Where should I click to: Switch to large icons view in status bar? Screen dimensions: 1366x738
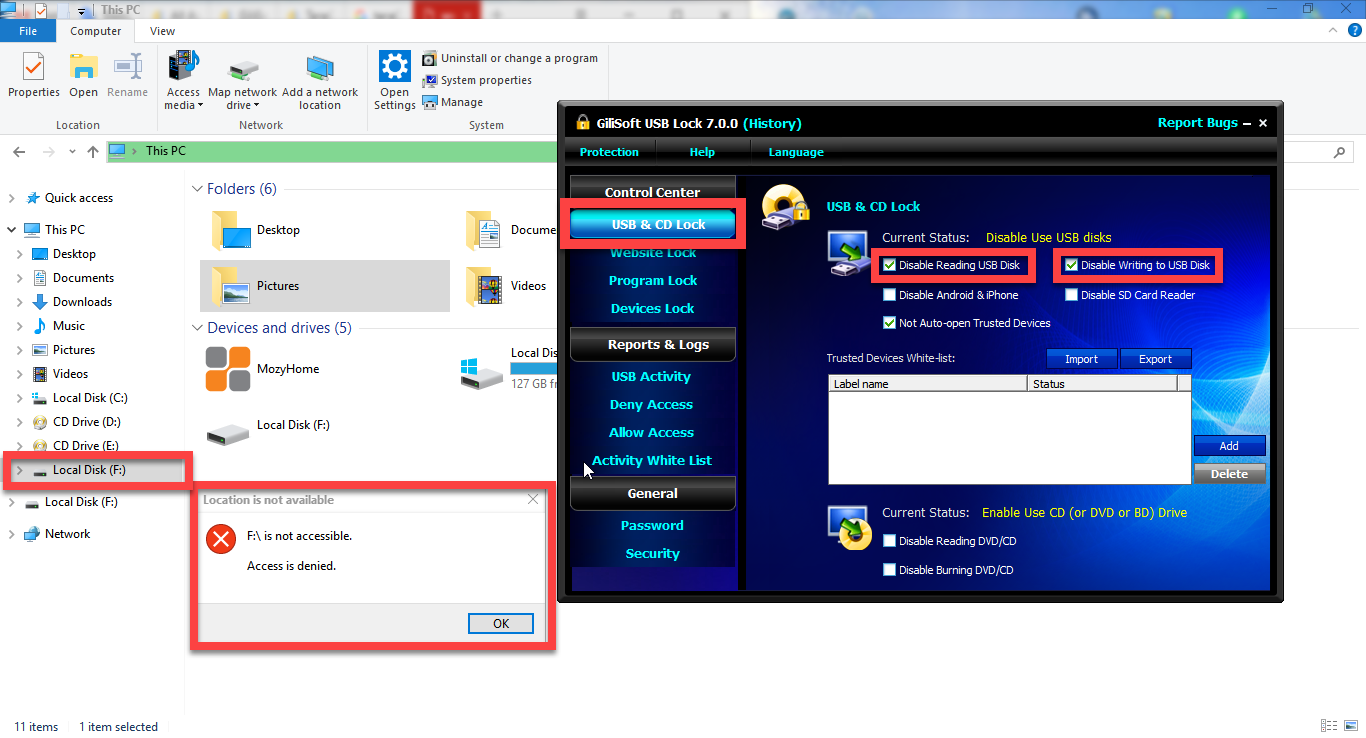tap(1350, 726)
